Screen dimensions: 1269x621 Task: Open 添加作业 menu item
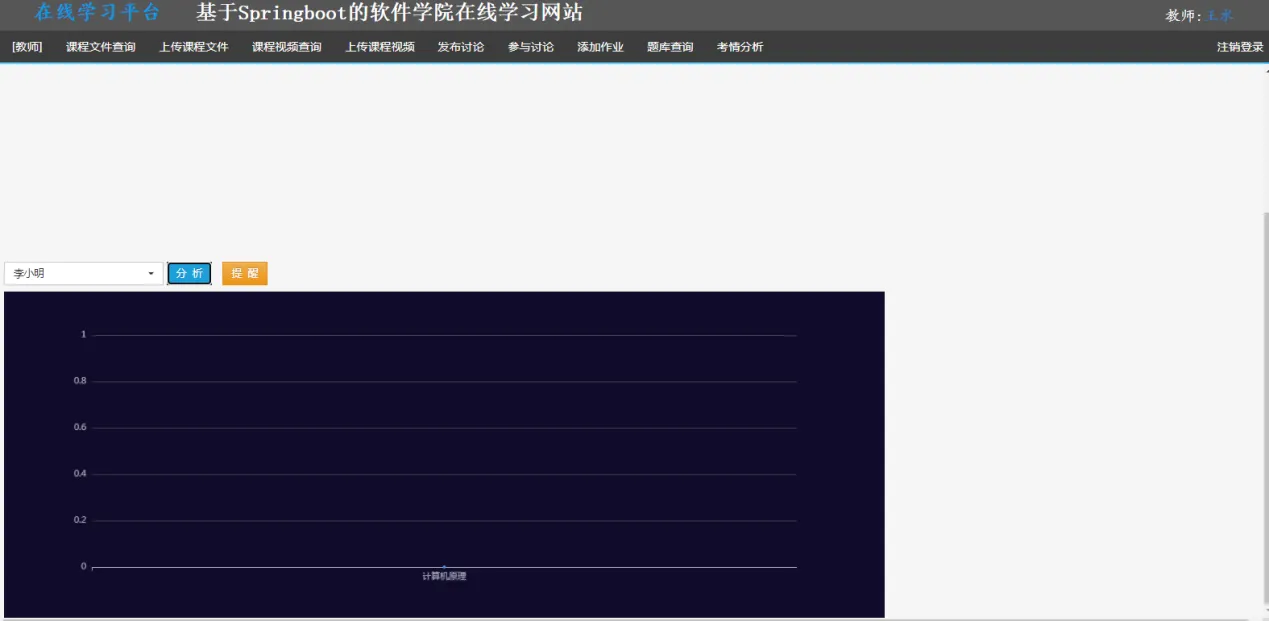click(600, 47)
